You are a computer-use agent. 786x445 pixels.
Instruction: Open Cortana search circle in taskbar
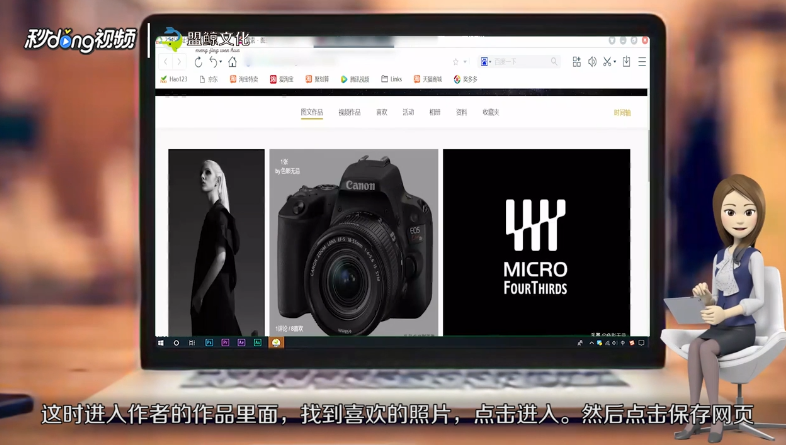(x=176, y=343)
